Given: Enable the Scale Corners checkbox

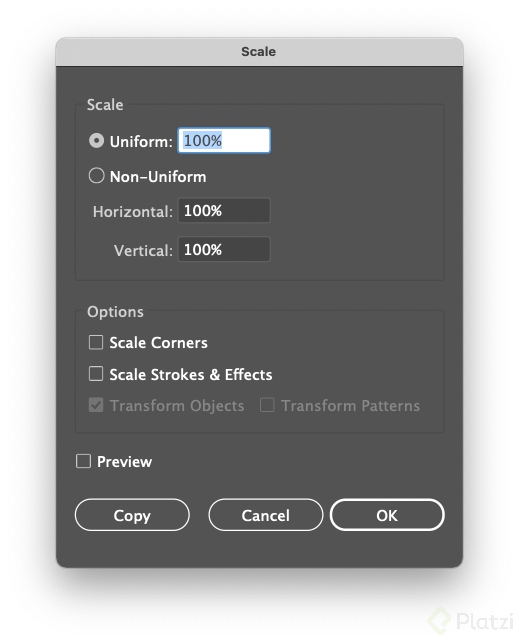Looking at the screenshot, I should point(96,342).
